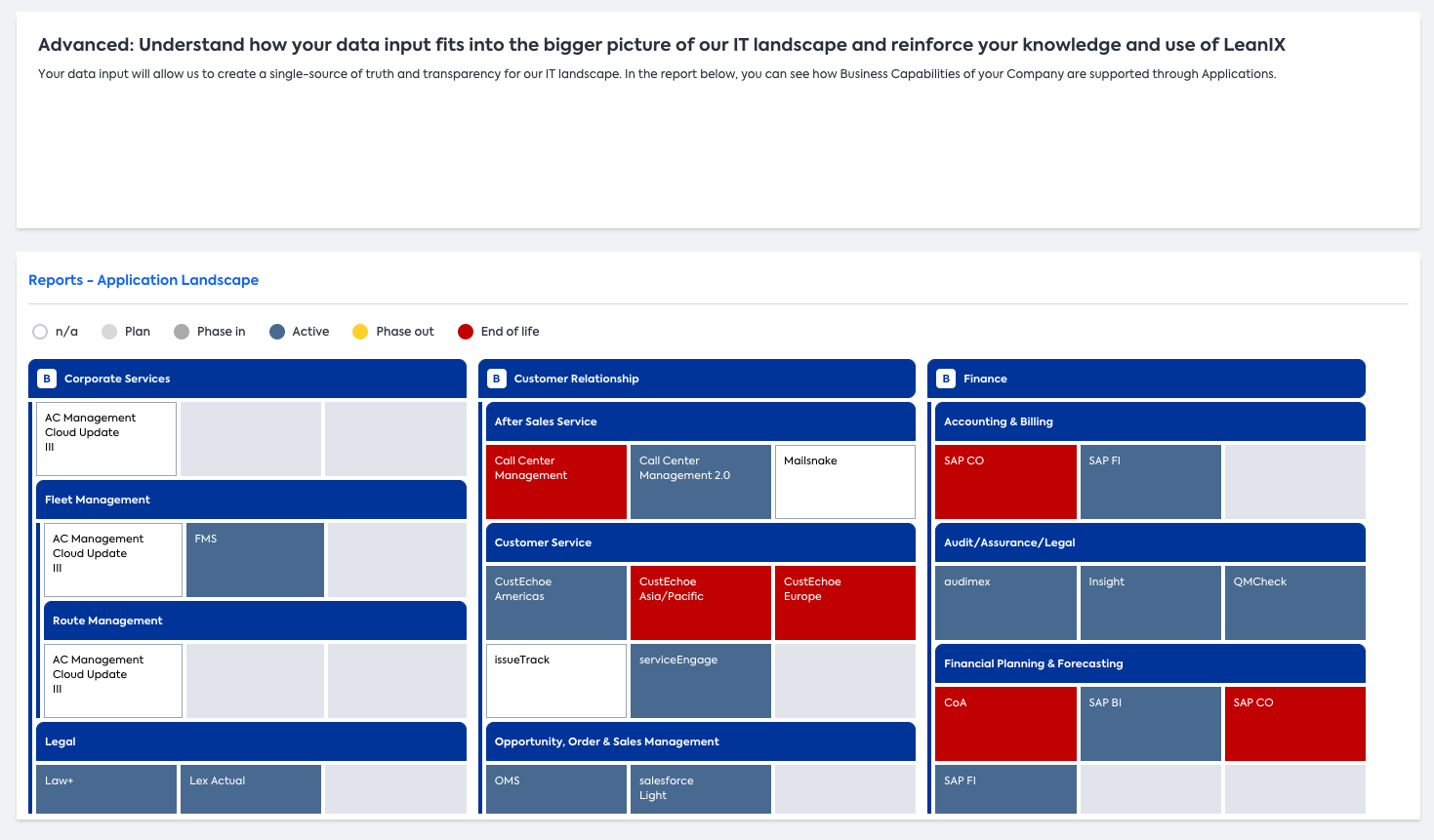Select the CustEchoe Europe tile

pos(845,603)
